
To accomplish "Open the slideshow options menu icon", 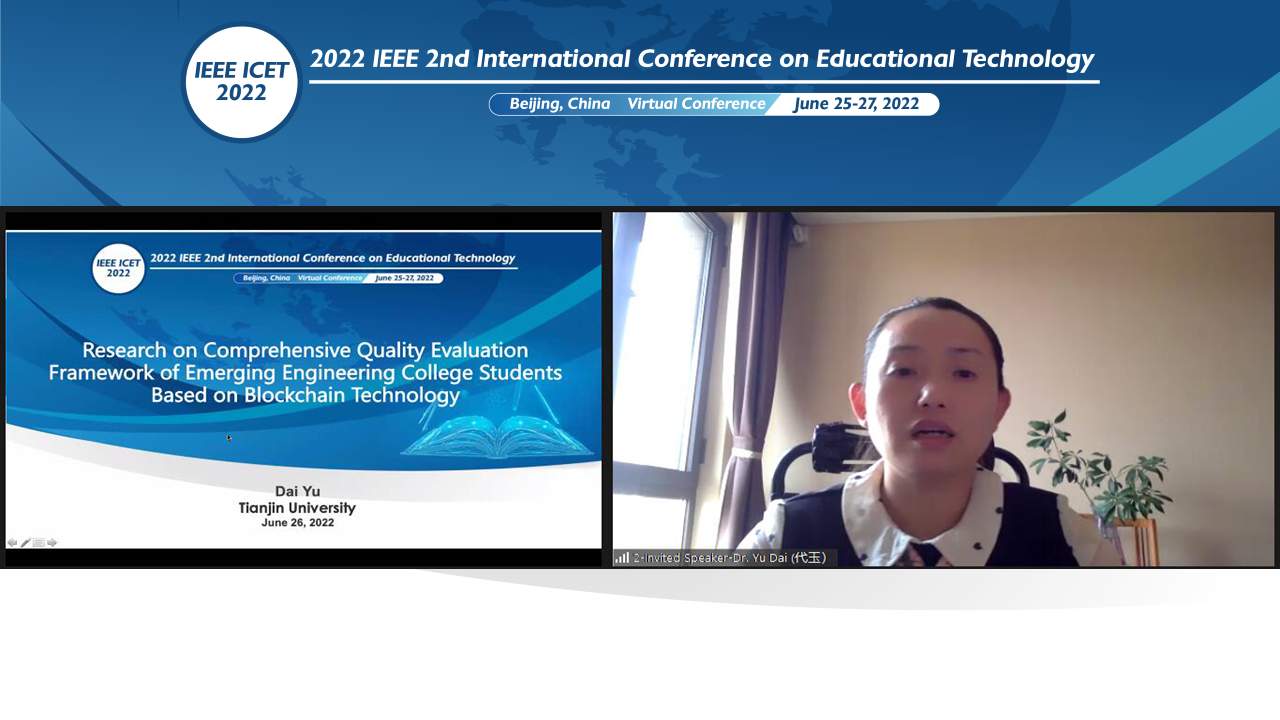I will pyautogui.click(x=39, y=543).
